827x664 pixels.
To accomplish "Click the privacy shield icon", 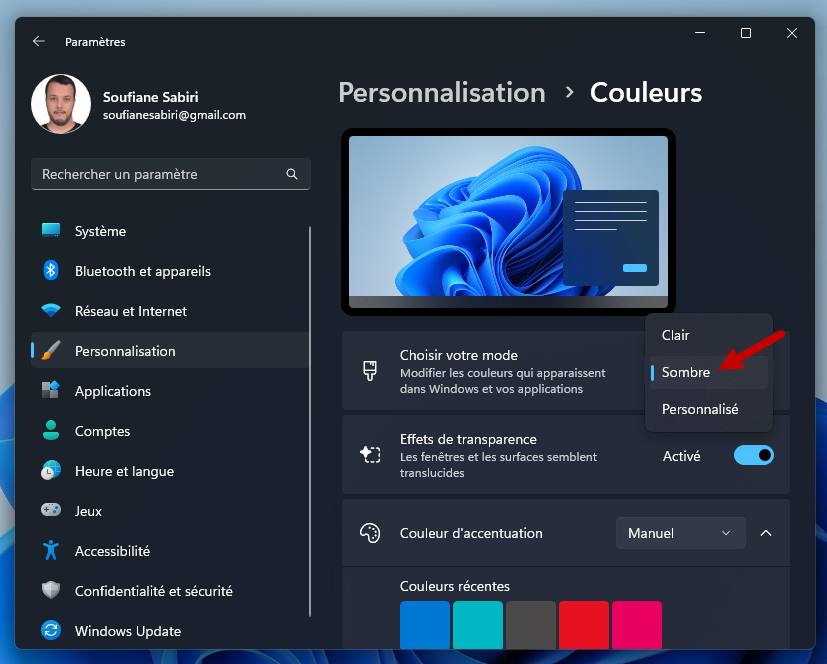I will tap(51, 590).
